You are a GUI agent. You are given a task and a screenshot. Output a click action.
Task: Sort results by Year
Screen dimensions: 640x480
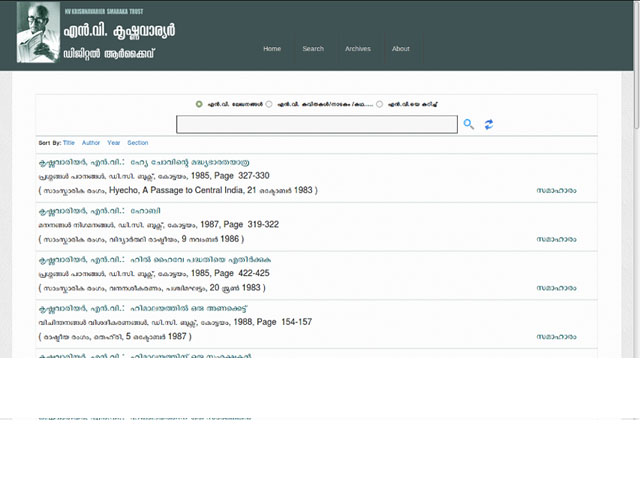pyautogui.click(x=113, y=143)
